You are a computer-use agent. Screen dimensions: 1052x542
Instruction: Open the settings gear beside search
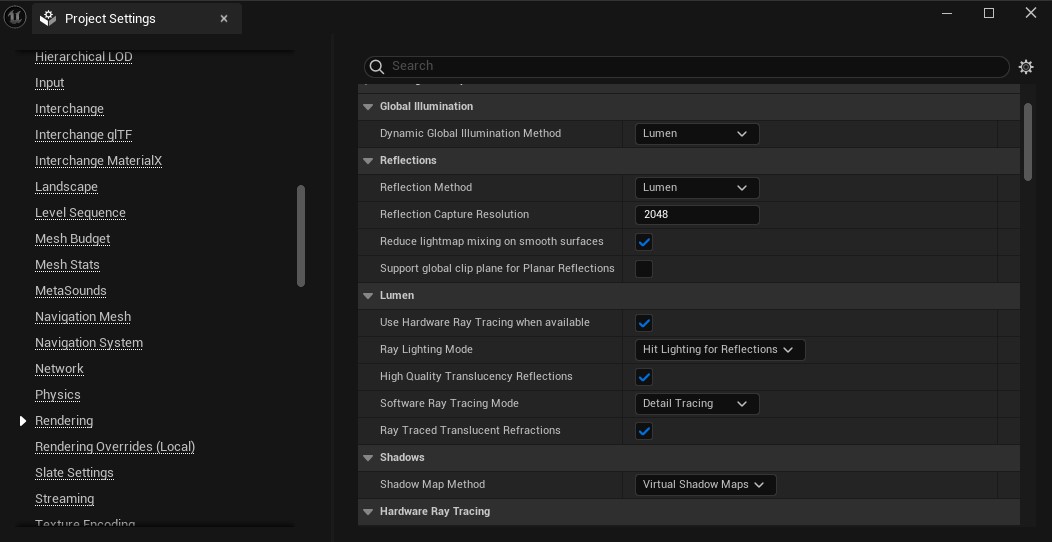pos(1026,67)
